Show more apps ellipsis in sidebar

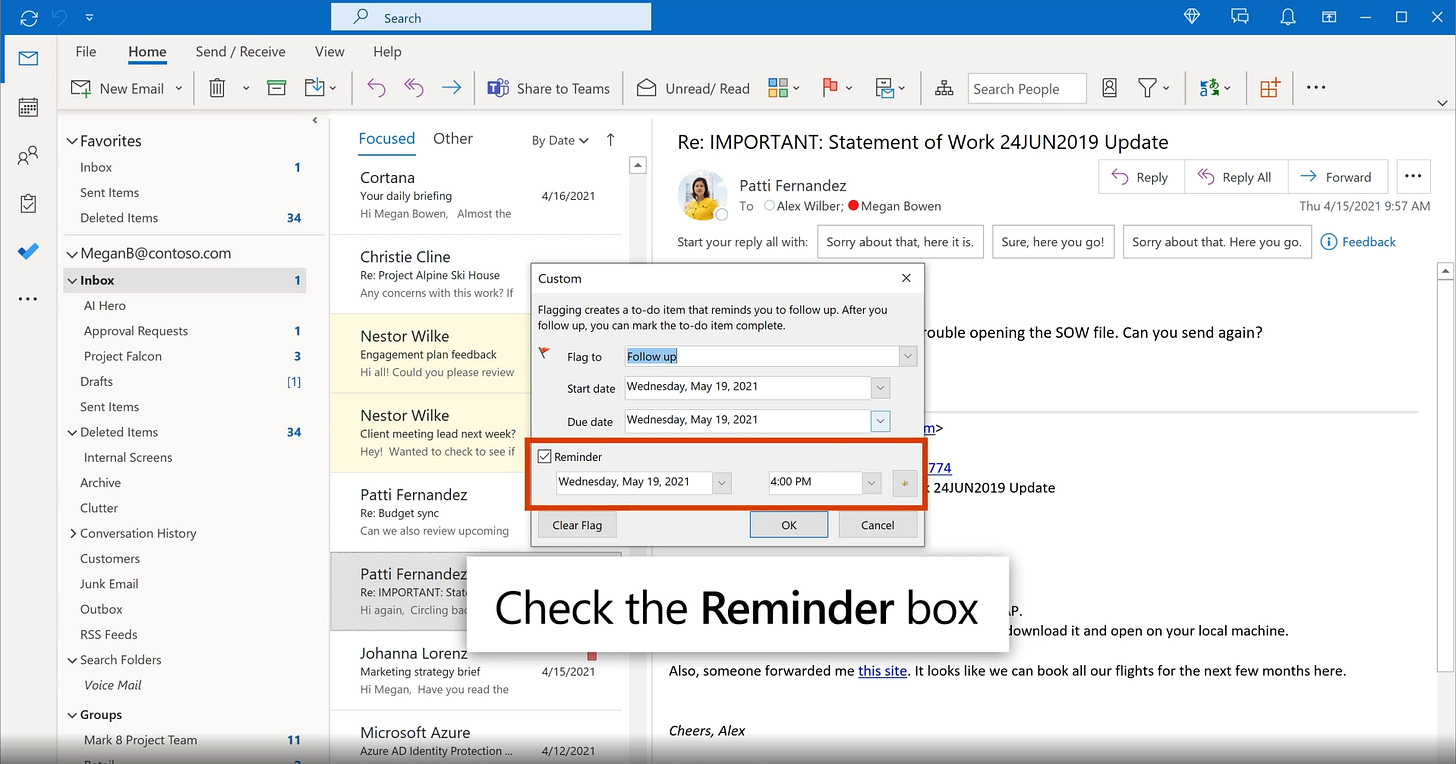click(28, 298)
